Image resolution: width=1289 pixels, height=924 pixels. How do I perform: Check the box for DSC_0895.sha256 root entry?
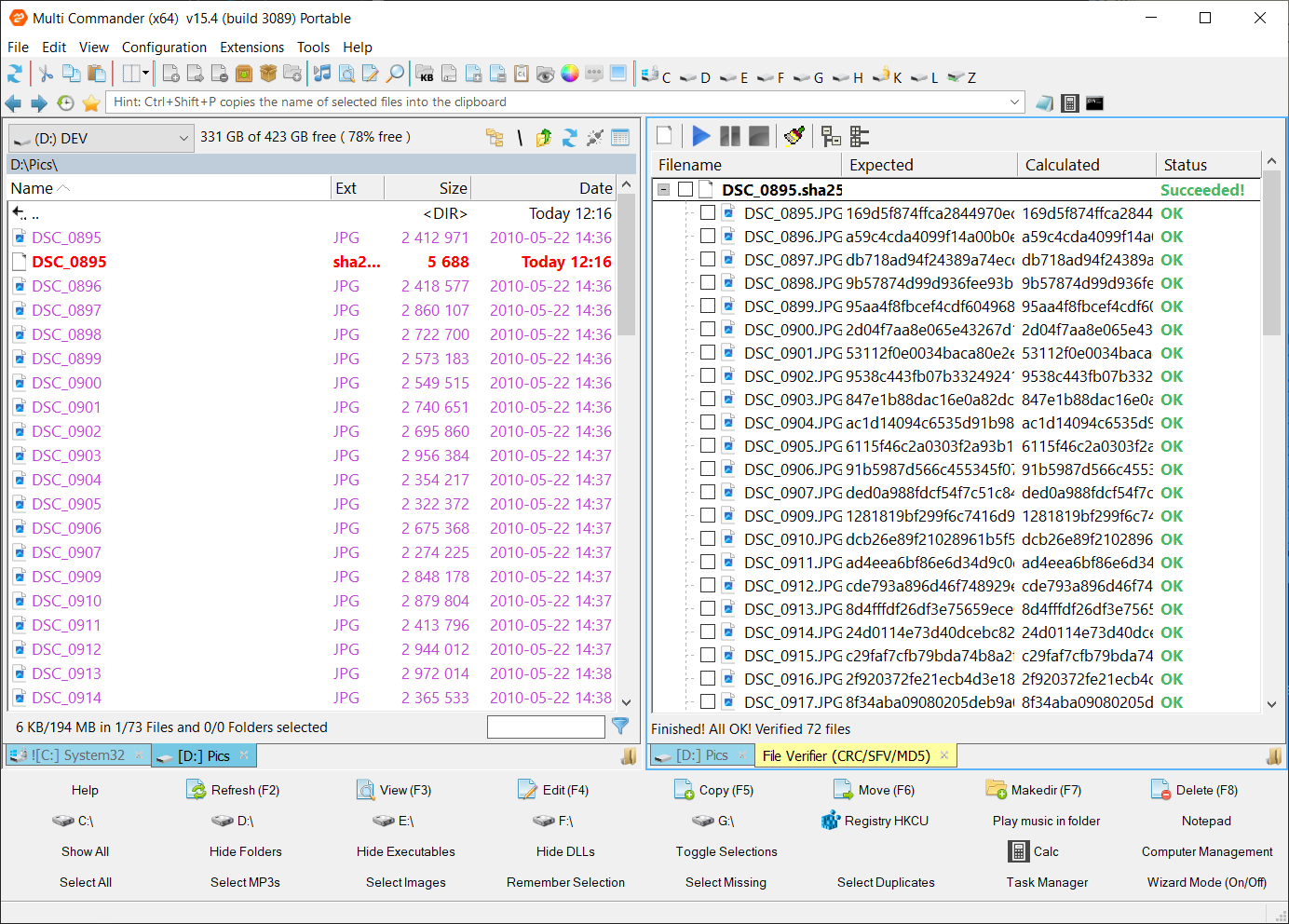(x=685, y=190)
